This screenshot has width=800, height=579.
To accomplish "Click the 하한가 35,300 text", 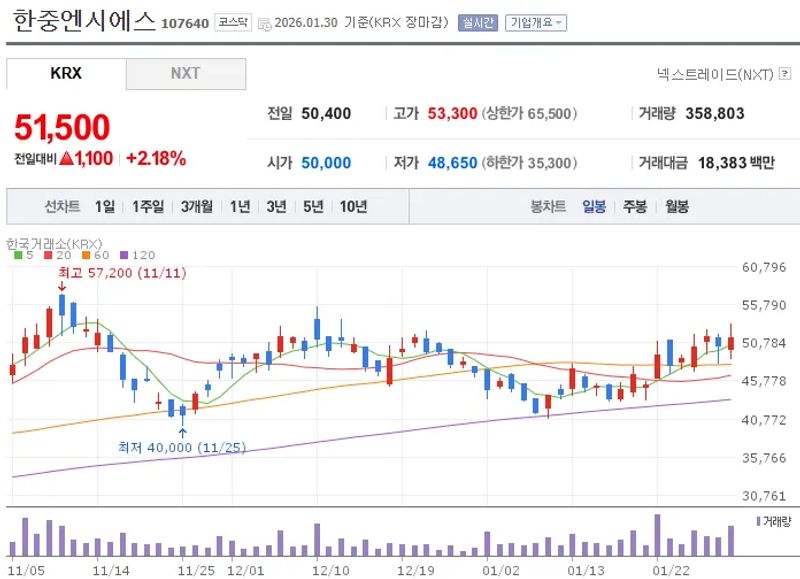I will point(530,163).
